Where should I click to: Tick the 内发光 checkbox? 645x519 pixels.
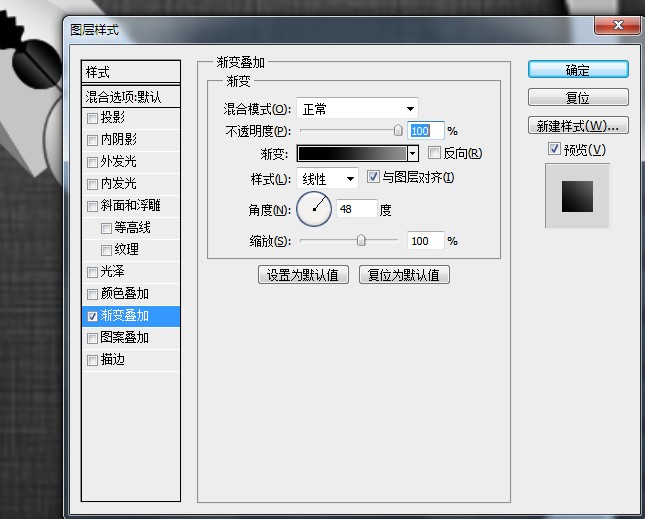click(92, 184)
